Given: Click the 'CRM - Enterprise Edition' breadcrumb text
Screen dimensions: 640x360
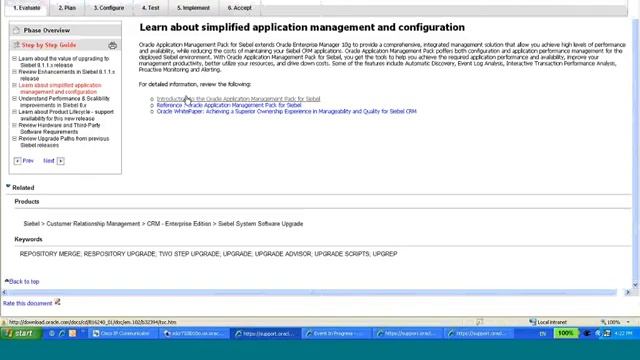Looking at the screenshot, I should coord(179,224).
